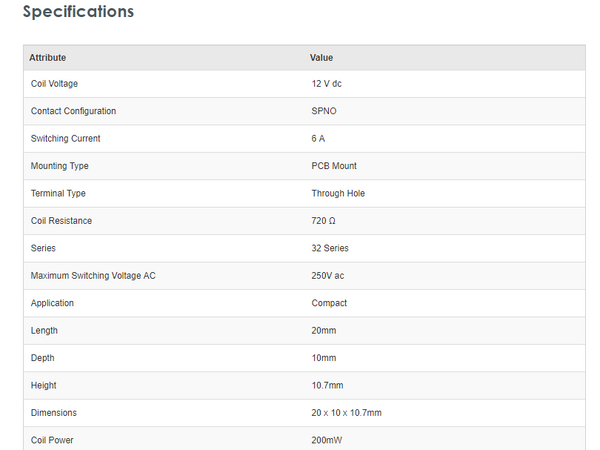Image resolution: width=600 pixels, height=450 pixels.
Task: Click the Terminal Type attribute label
Action: coord(58,193)
